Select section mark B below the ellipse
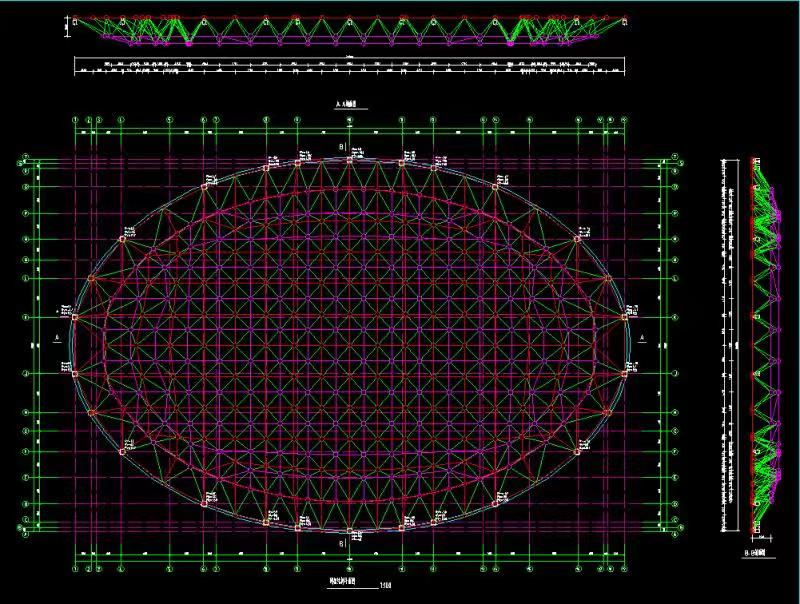800x604 pixels. (343, 543)
